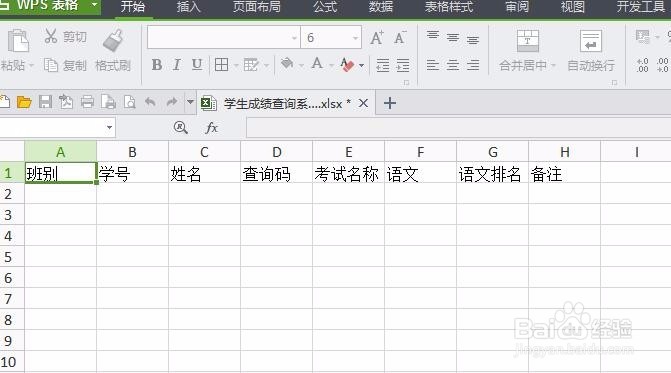The image size is (671, 373).
Task: Align text to top
Action: pyautogui.click(x=433, y=36)
